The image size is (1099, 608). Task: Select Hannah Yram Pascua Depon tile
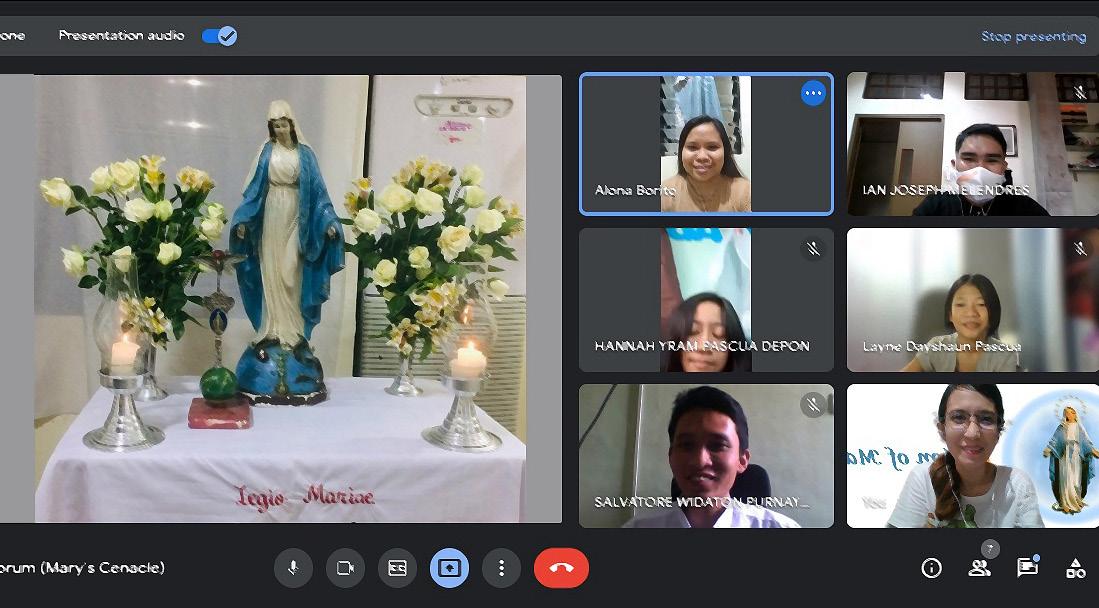(x=706, y=299)
